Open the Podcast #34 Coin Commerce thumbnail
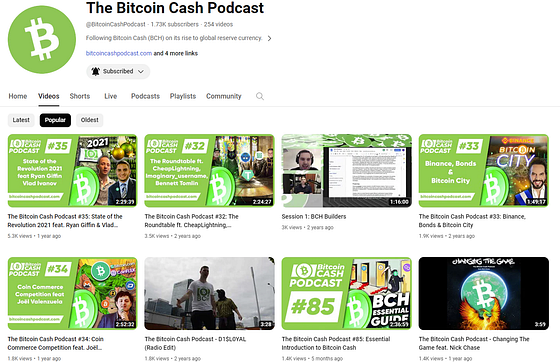 (x=72, y=293)
